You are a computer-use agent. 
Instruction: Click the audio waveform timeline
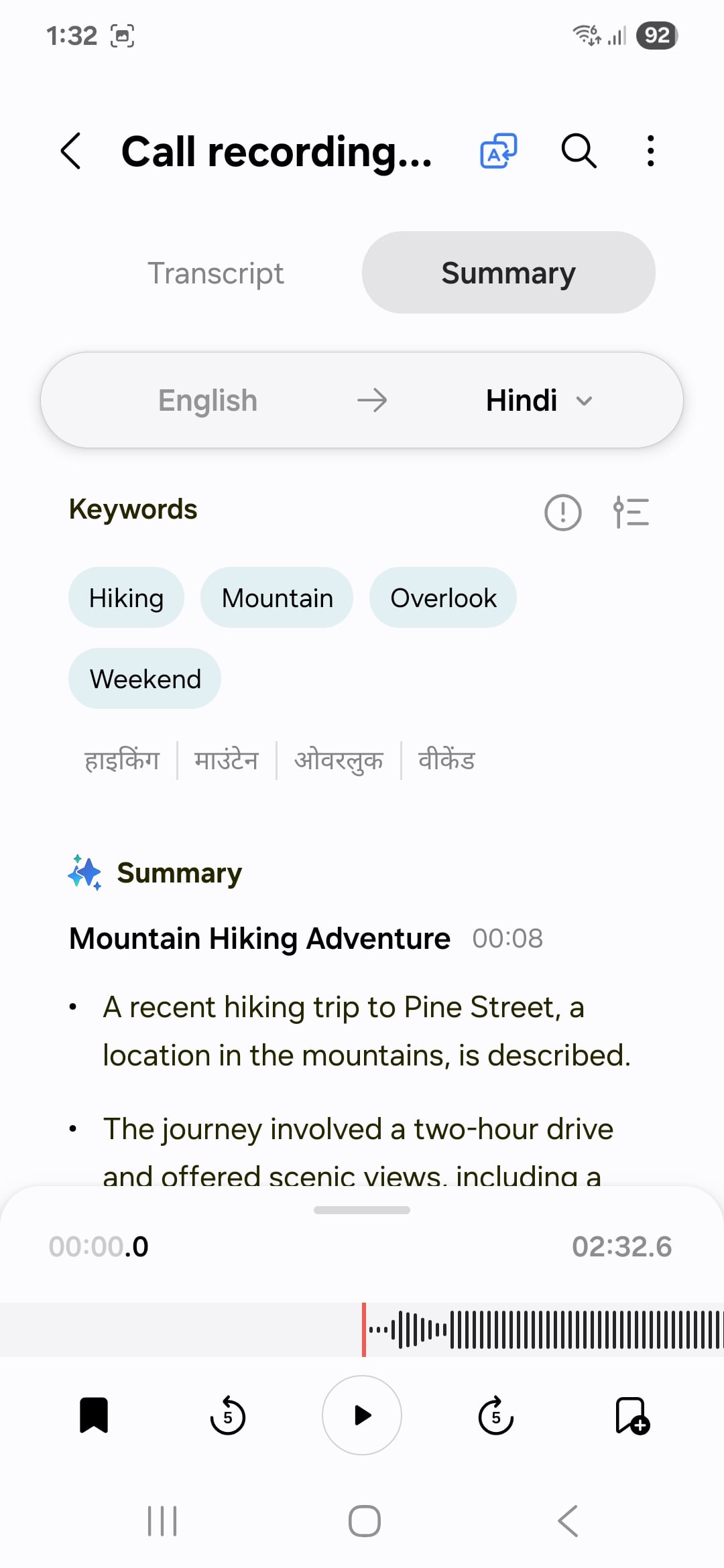tap(536, 1329)
